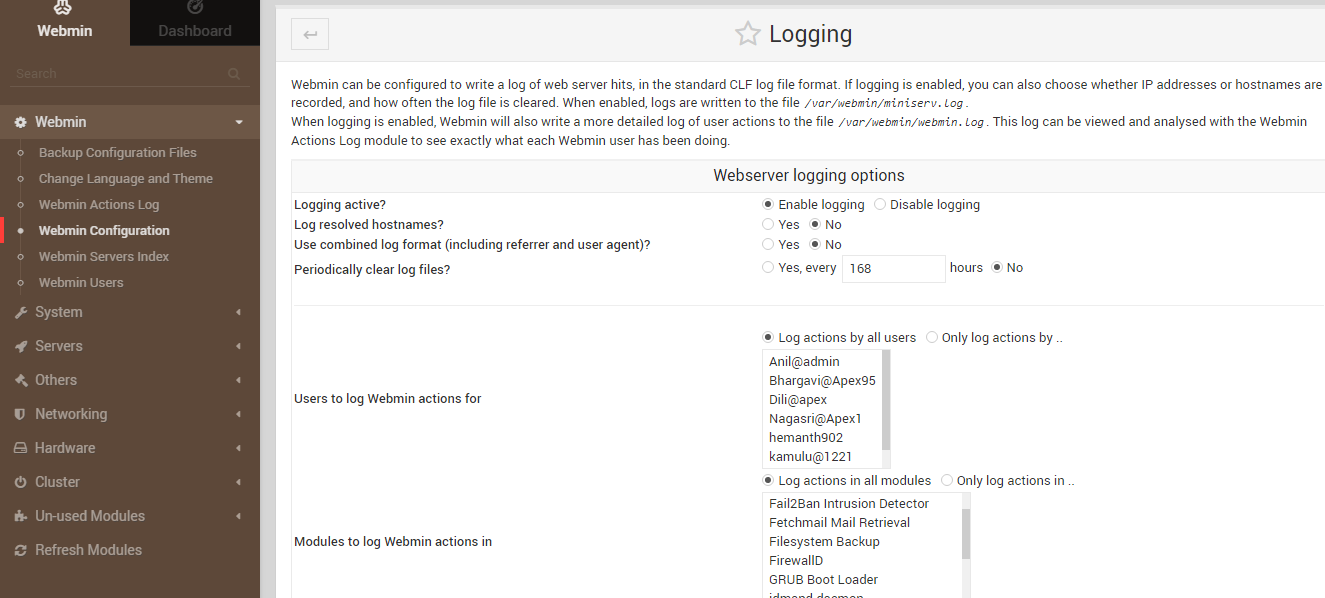1325x598 pixels.
Task: Set Log resolved hostnames to Yes
Action: point(769,224)
